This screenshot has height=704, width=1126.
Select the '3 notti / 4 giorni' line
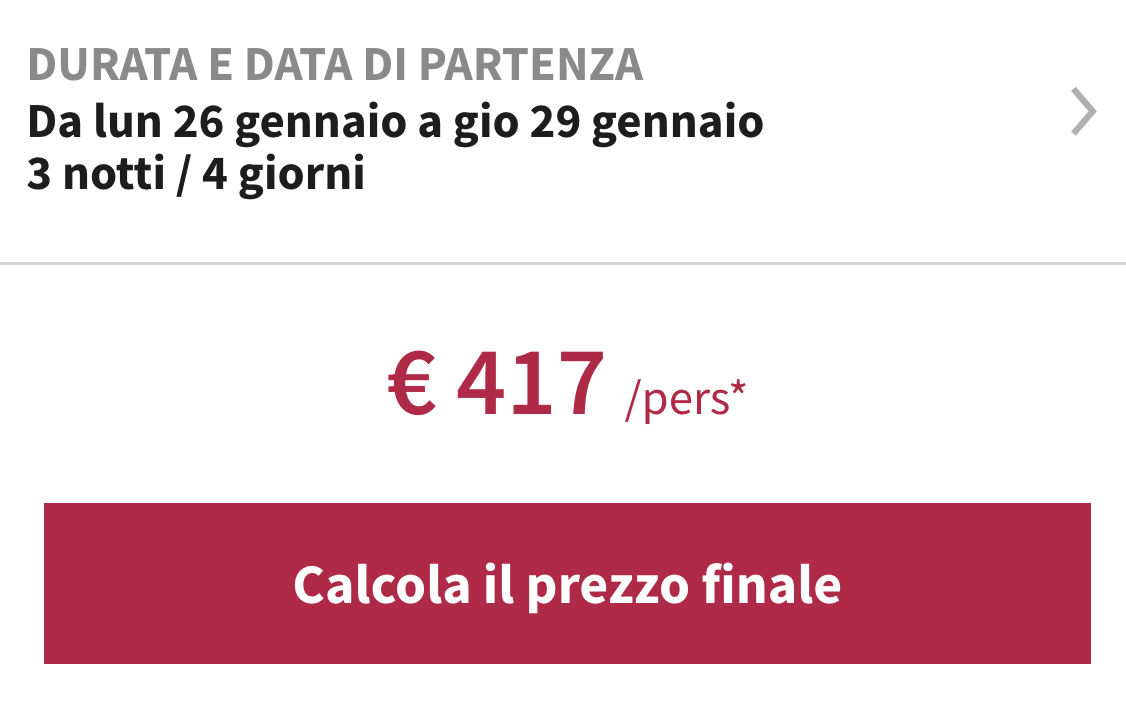195,175
